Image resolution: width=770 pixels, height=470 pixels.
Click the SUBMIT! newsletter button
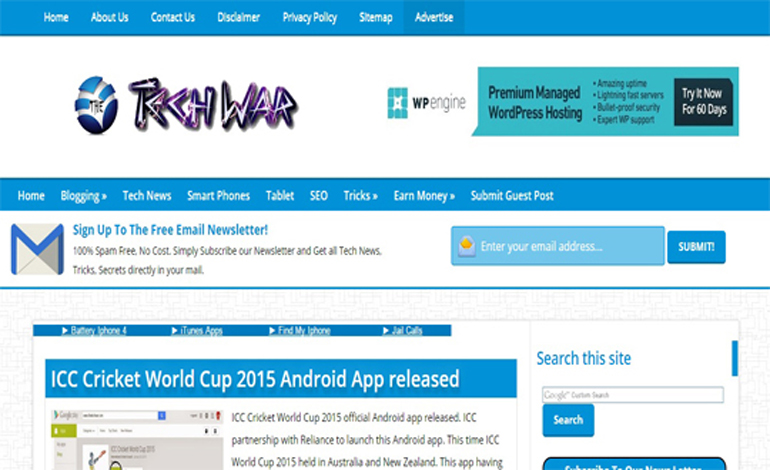pos(696,247)
